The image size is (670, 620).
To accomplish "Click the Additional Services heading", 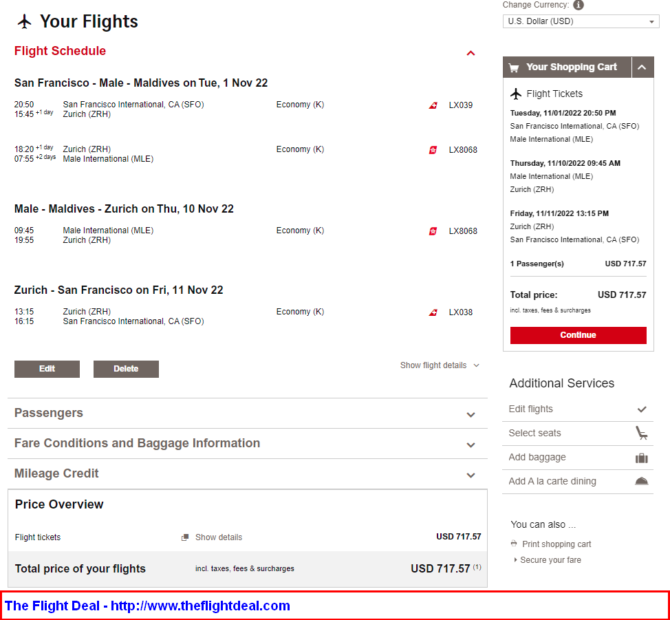I will pyautogui.click(x=561, y=383).
